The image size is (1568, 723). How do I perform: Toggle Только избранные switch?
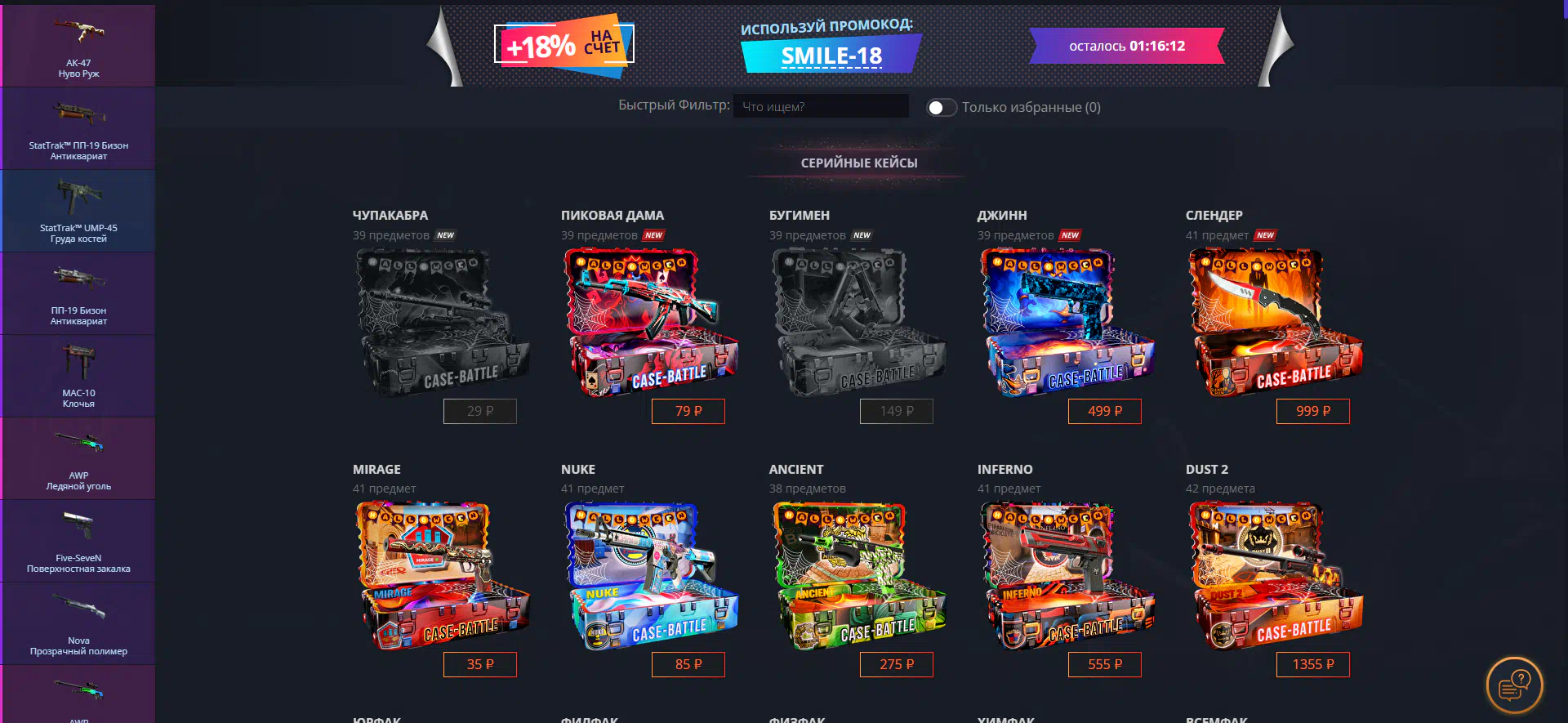pyautogui.click(x=941, y=108)
